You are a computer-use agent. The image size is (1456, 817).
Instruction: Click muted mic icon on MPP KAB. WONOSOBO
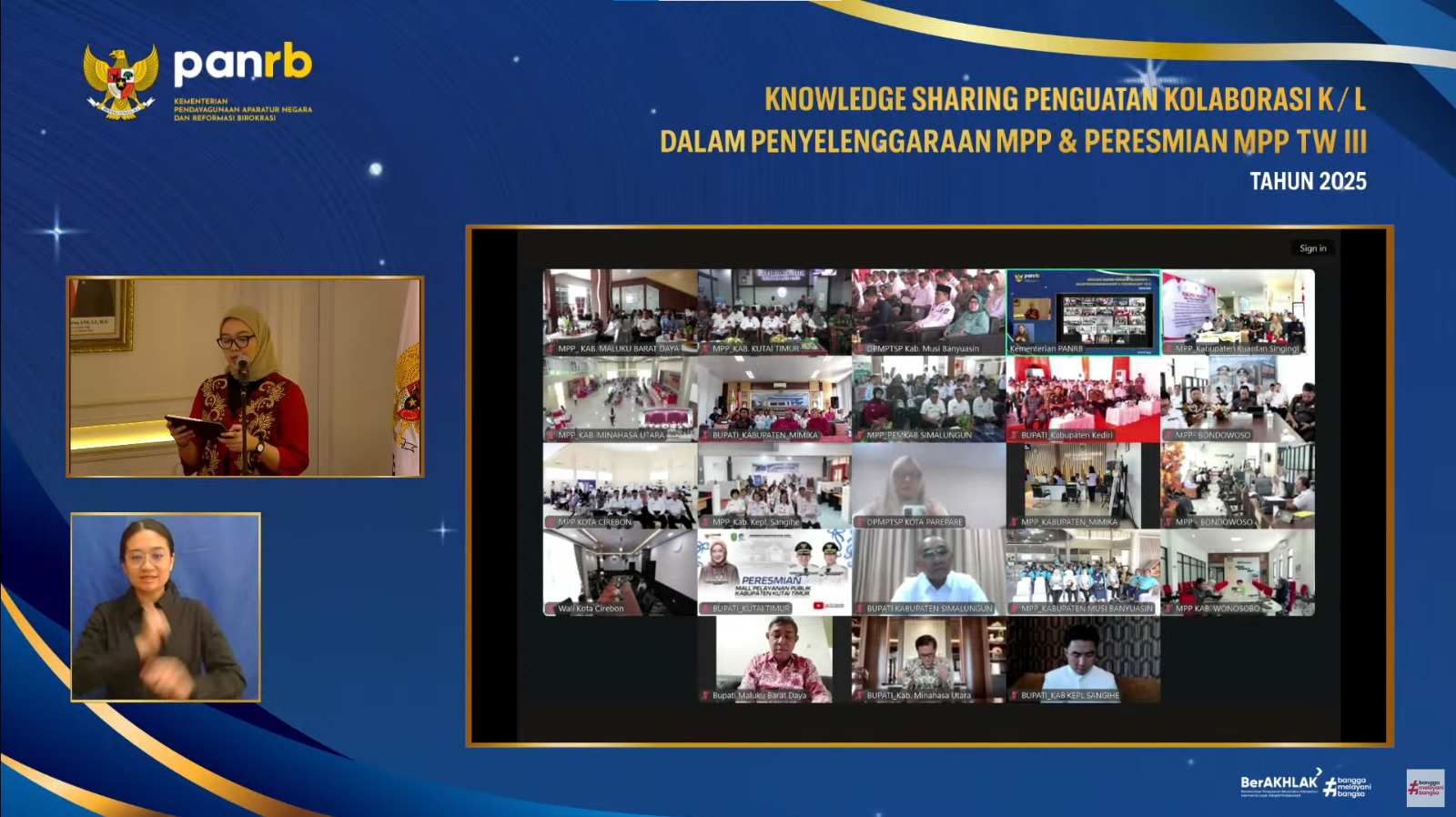(x=1168, y=609)
